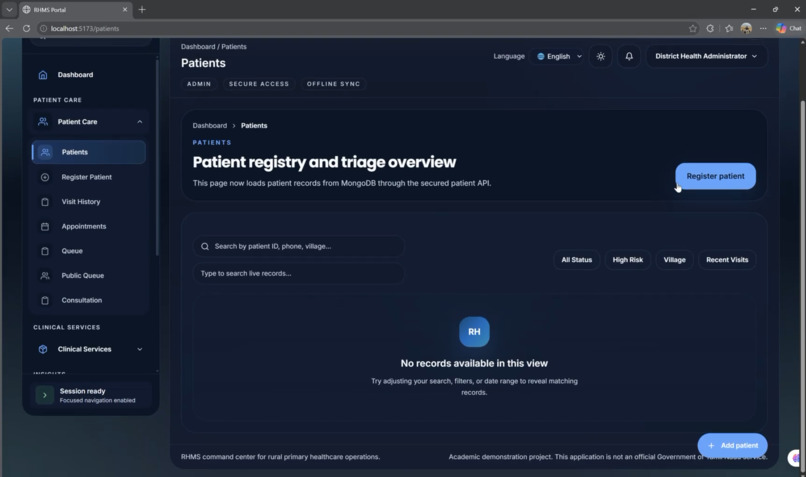
Task: Open Register Patient in sidebar
Action: (88, 177)
